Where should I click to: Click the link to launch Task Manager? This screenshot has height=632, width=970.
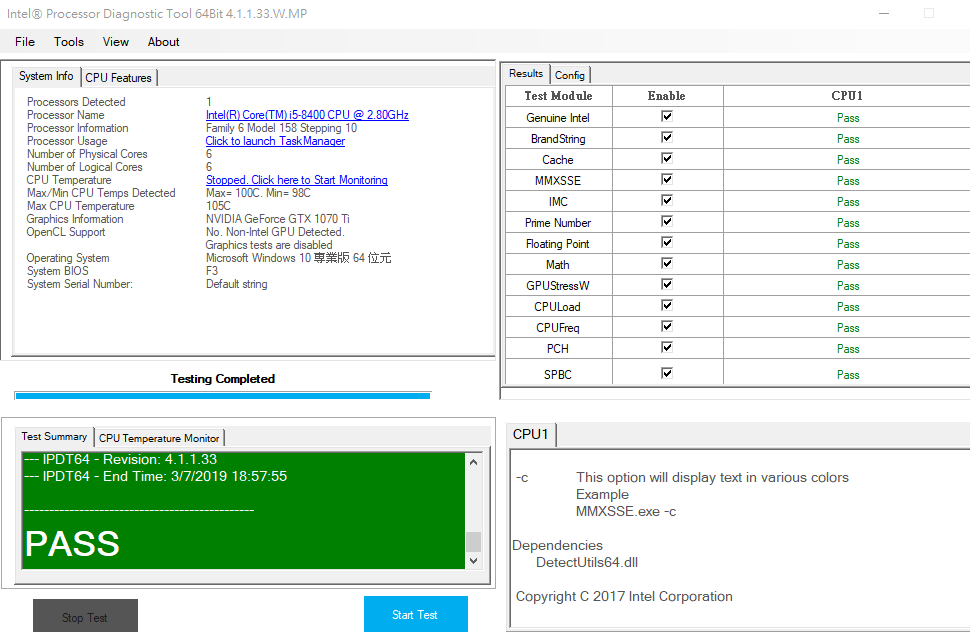tap(275, 141)
